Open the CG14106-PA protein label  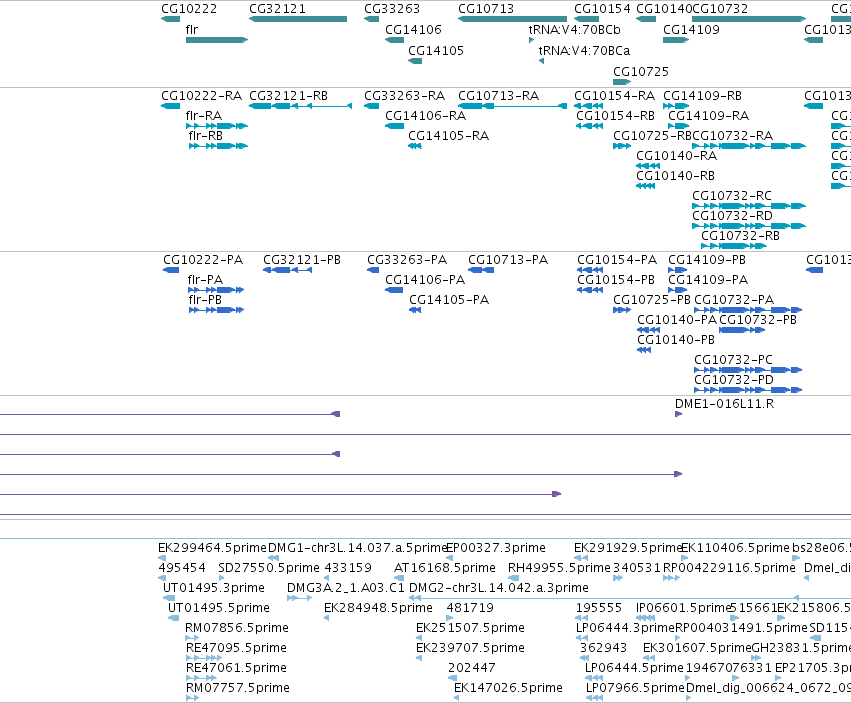pos(426,280)
